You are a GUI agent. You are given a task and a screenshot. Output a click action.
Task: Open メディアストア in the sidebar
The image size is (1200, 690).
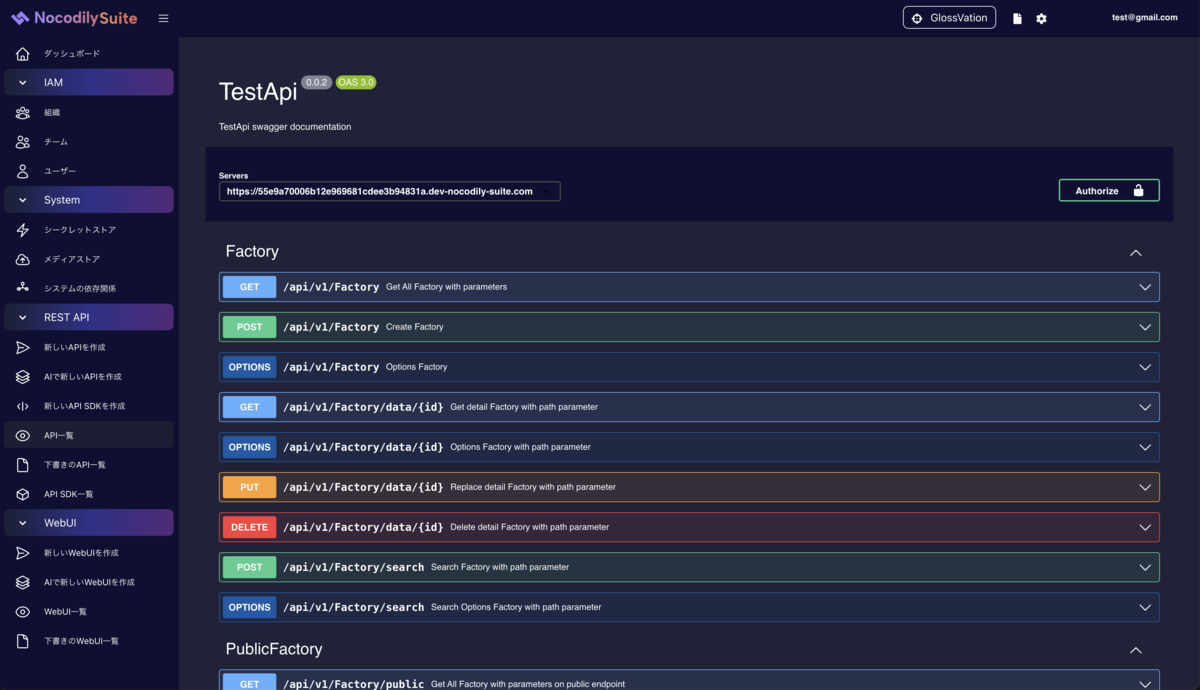click(x=88, y=259)
